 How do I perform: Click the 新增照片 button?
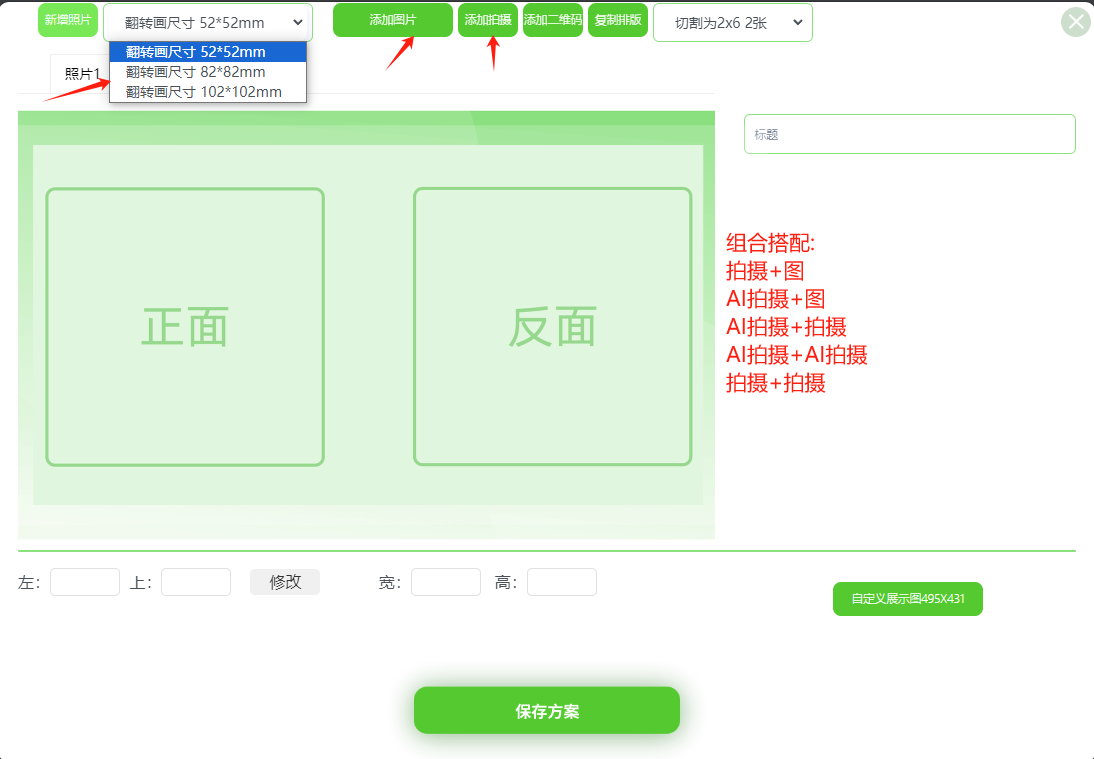pos(68,20)
